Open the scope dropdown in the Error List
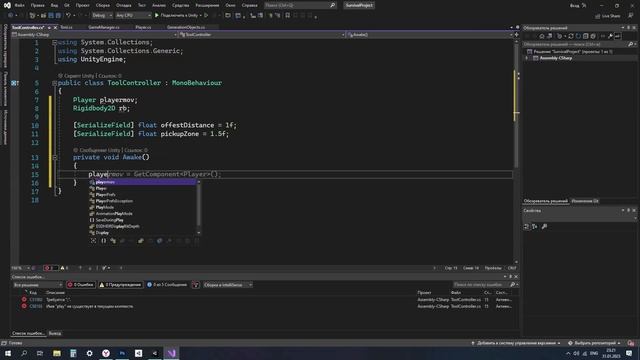The height and width of the screenshot is (360, 640). click(x=38, y=285)
